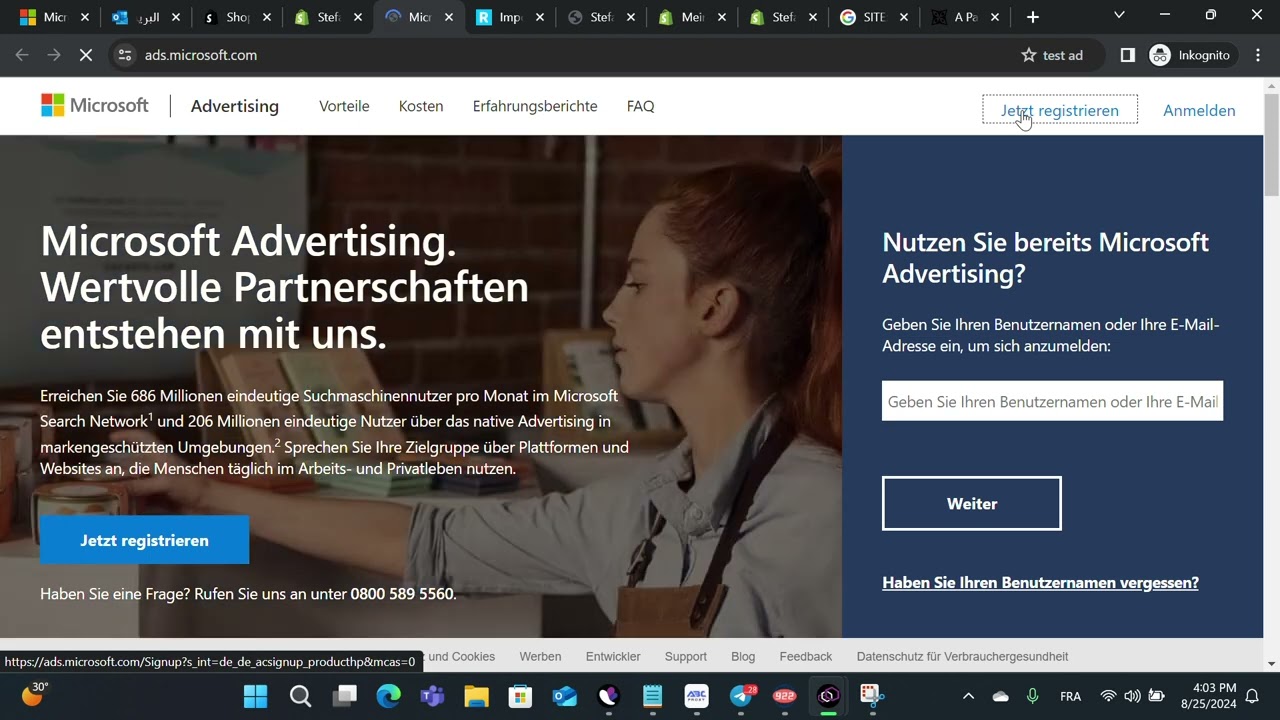Open the Windows Start menu
This screenshot has width=1280, height=720.
coord(256,696)
